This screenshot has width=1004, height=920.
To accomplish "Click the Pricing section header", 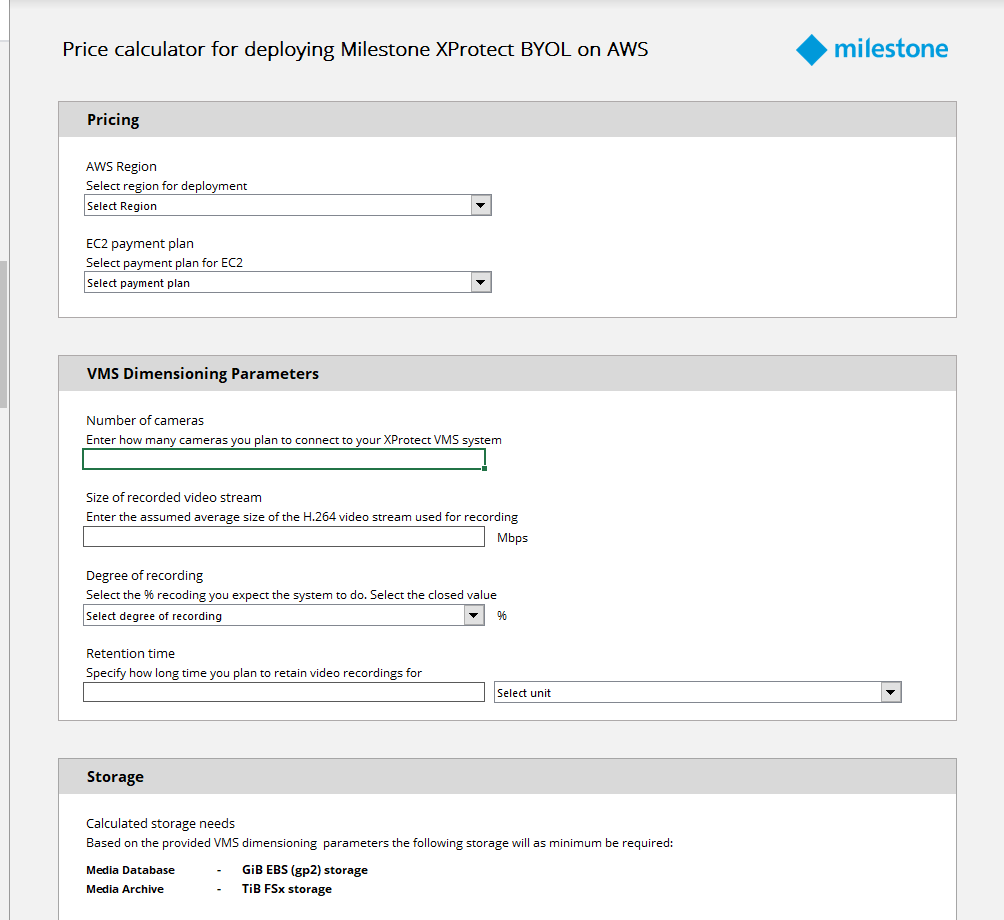I will (113, 120).
